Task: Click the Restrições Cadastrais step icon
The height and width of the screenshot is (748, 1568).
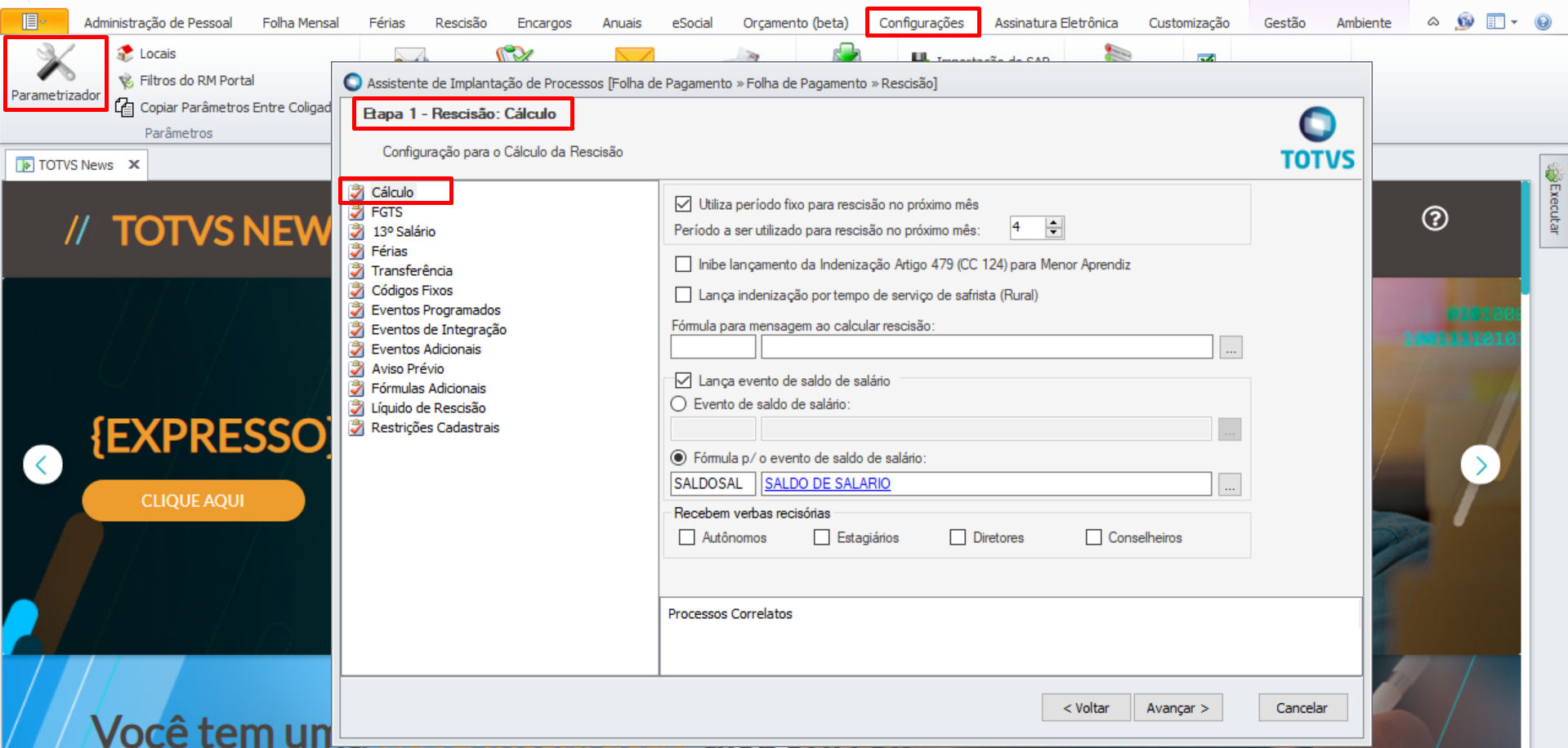Action: pos(356,428)
